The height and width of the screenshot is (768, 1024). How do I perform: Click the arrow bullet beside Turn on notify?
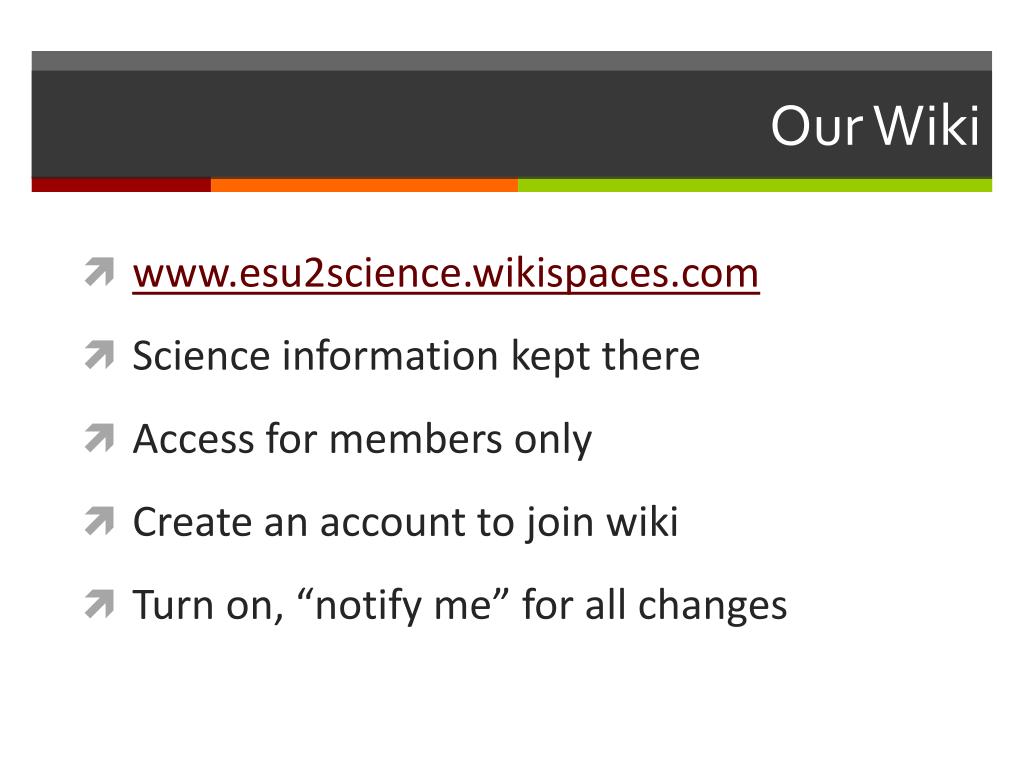(99, 604)
